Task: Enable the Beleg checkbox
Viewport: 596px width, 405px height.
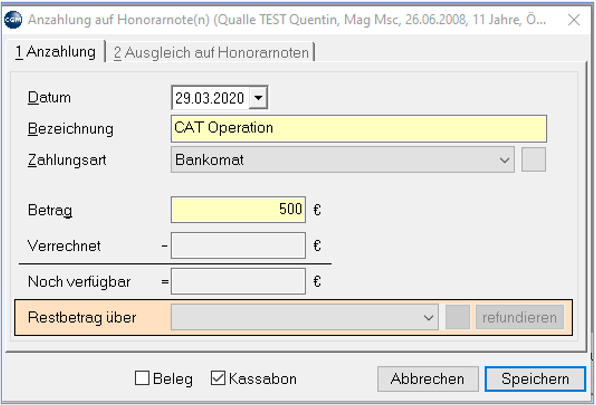Action: click(x=142, y=378)
